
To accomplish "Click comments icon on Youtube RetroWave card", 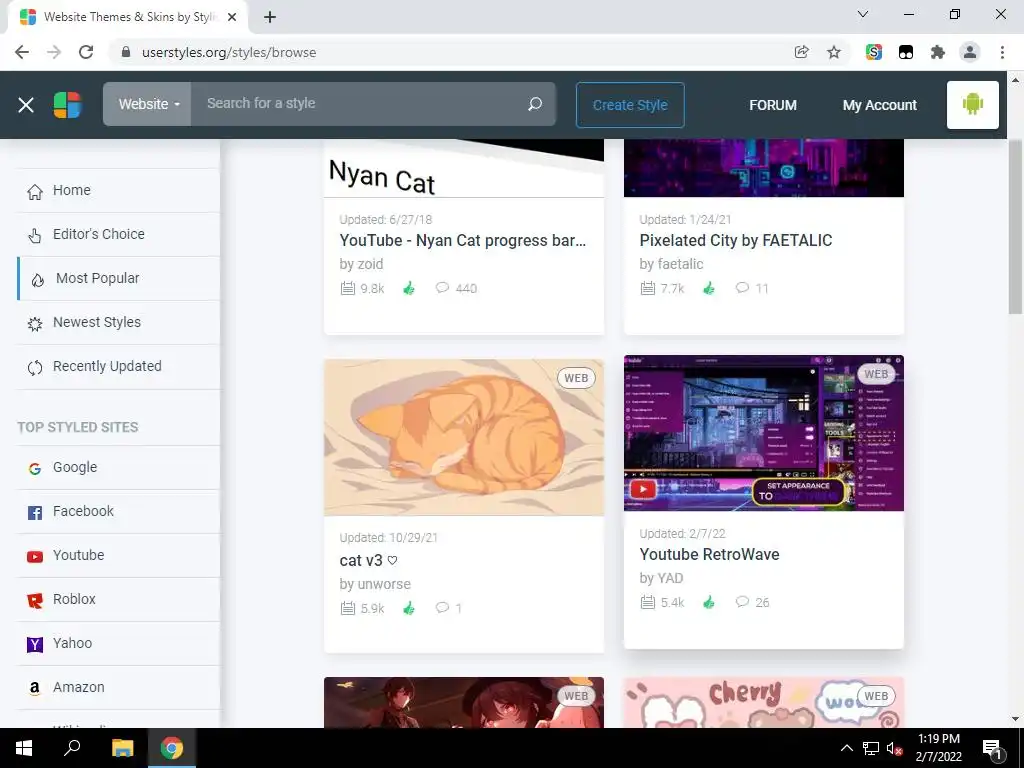I will 742,601.
